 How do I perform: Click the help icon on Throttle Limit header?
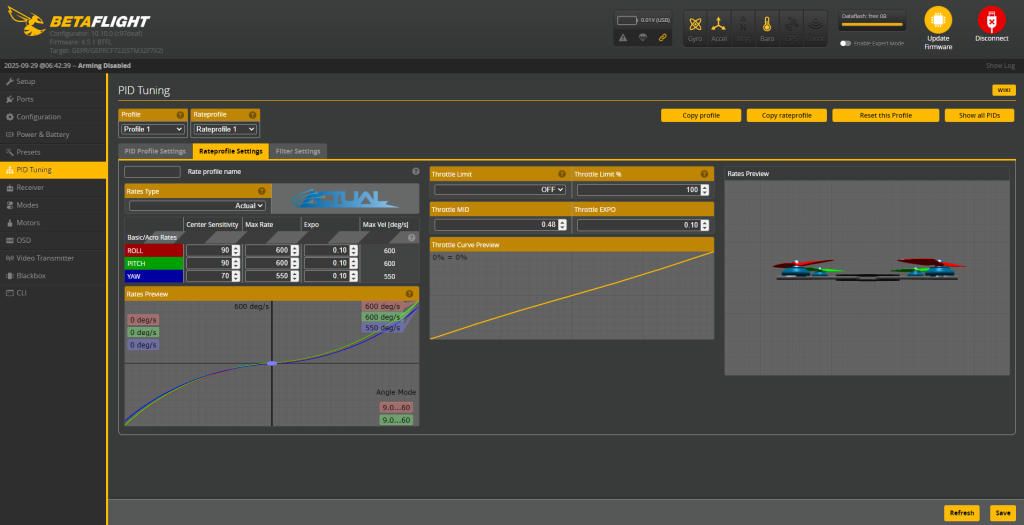561,174
